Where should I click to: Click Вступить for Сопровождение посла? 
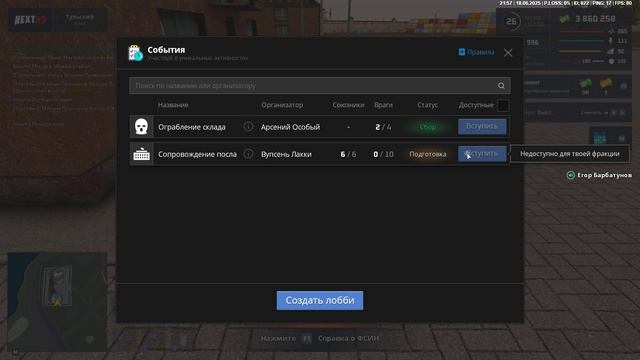[x=482, y=154]
